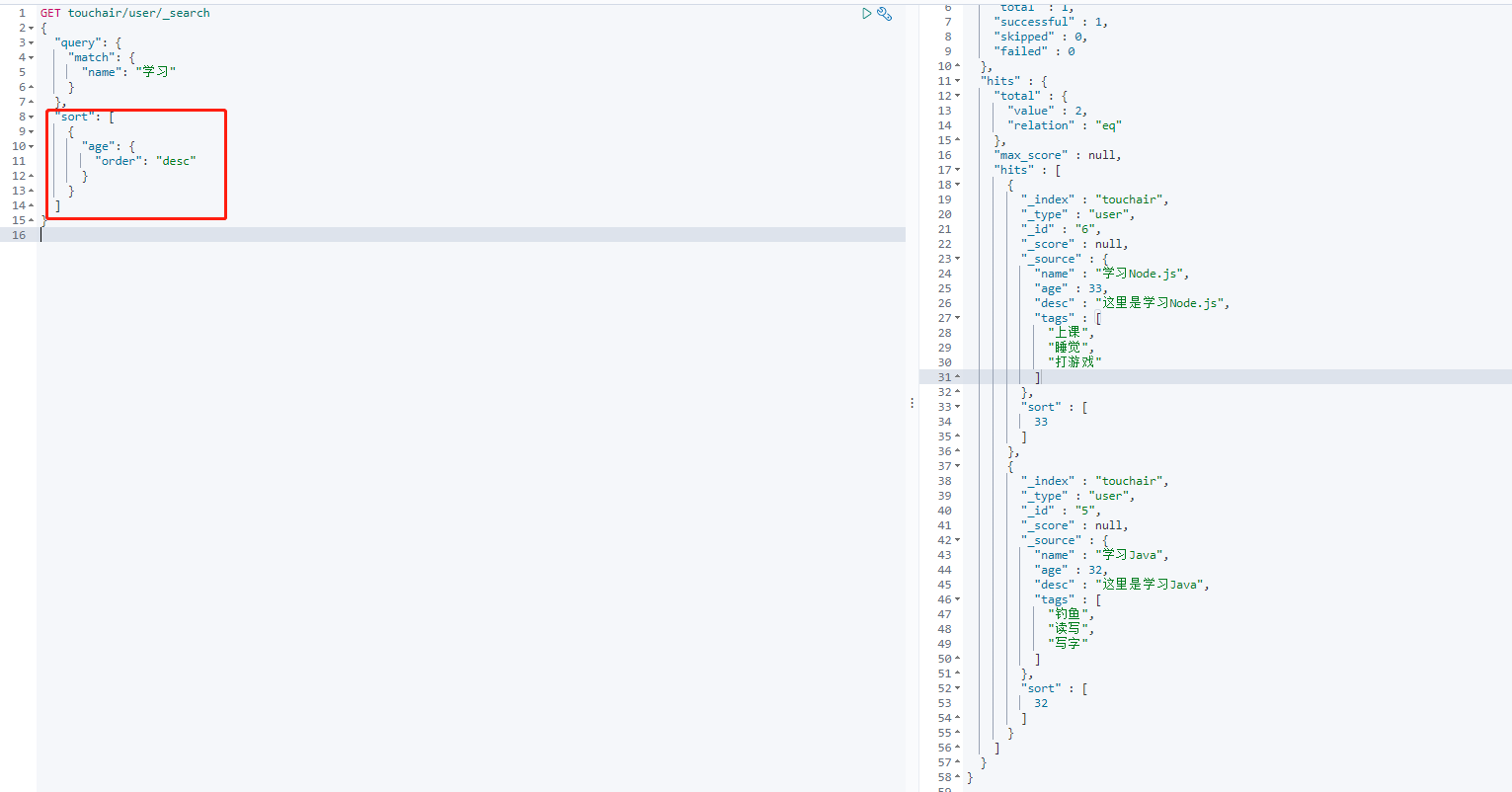
Task: Click the "name" : "学习Node.js" line
Action: point(1112,274)
